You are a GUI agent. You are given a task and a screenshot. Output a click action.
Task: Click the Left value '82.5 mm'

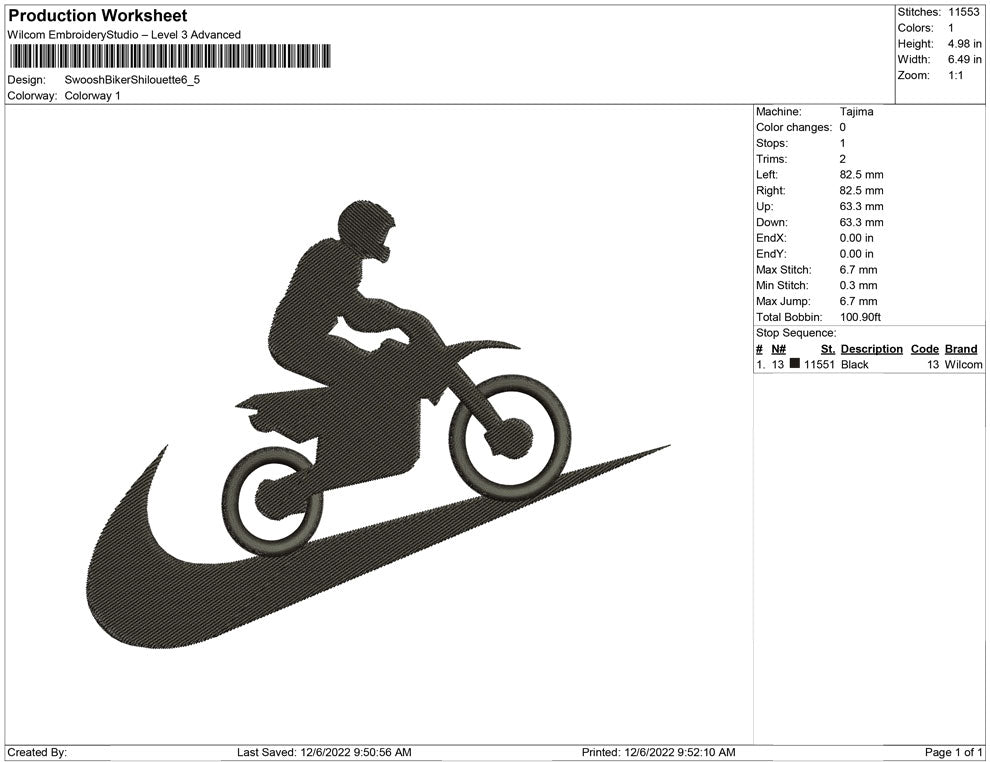(x=861, y=175)
